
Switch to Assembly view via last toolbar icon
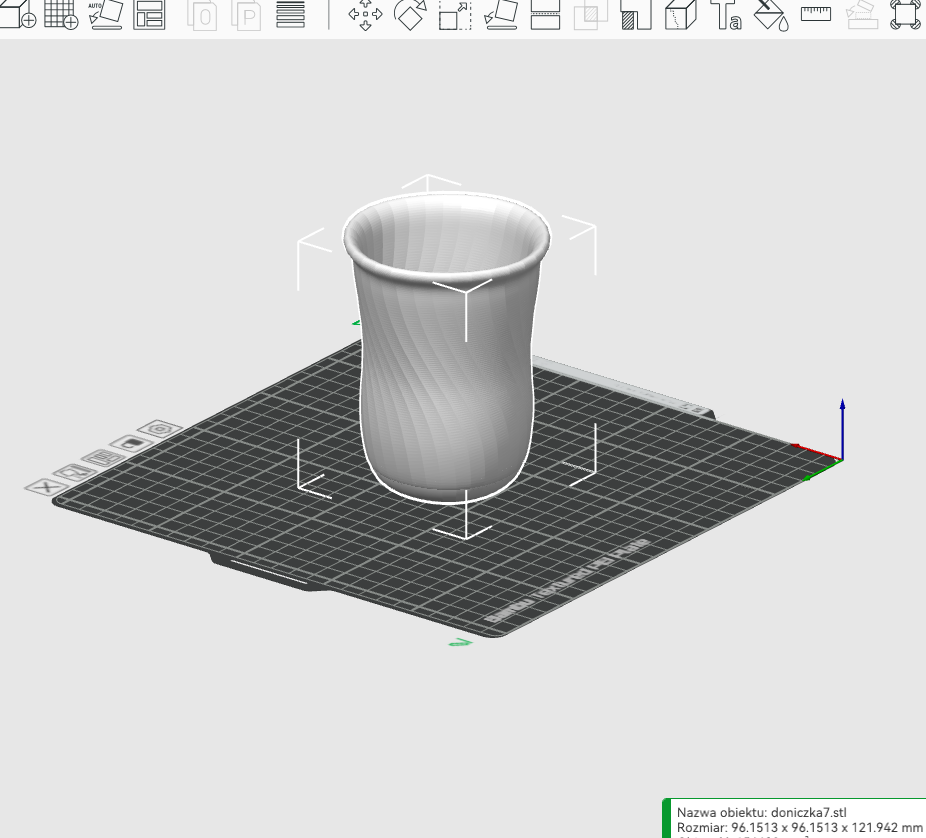(x=907, y=14)
